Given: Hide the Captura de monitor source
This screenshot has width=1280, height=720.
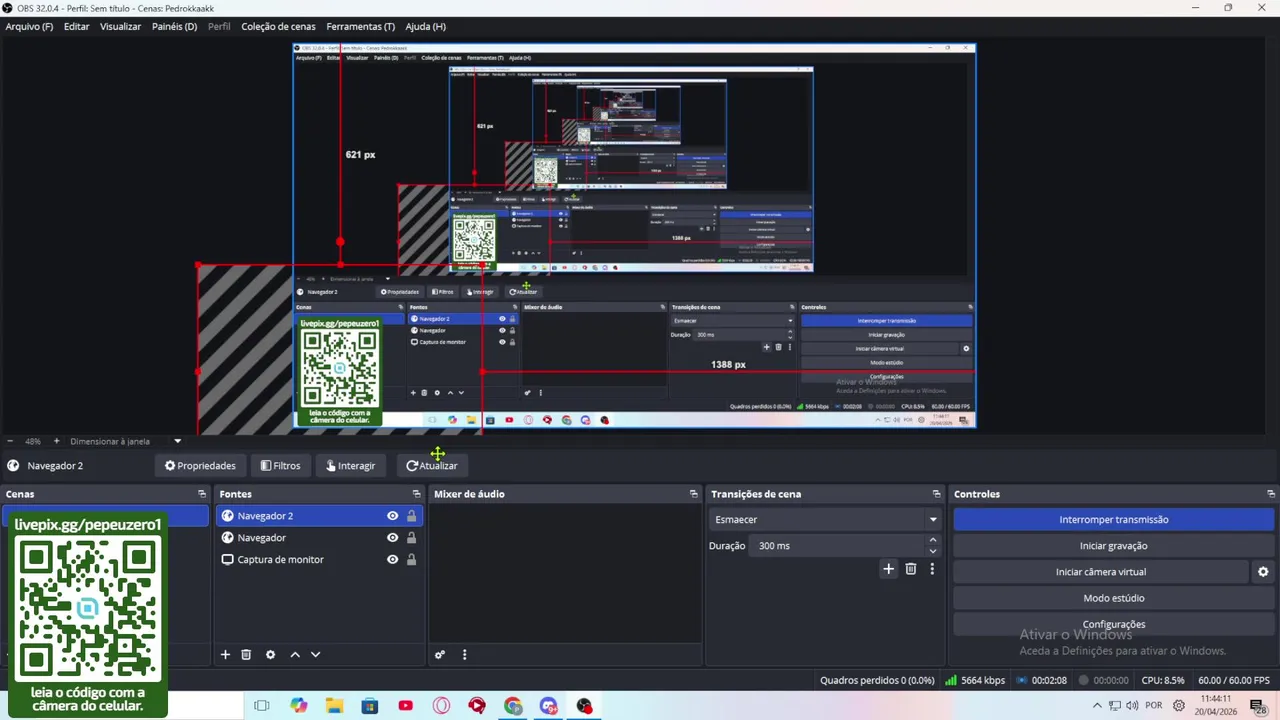Looking at the screenshot, I should coord(393,560).
